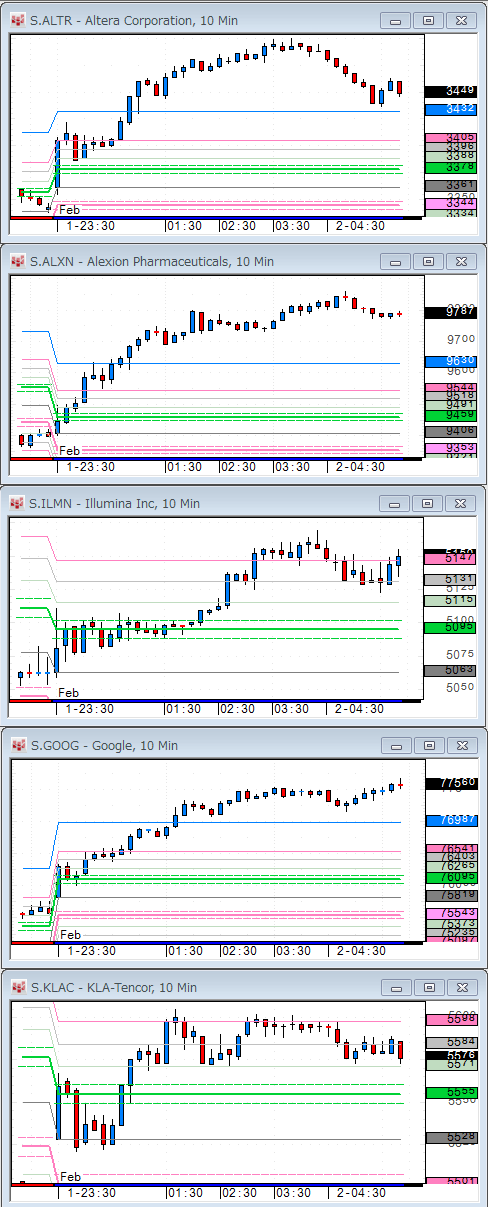Click the gray 5131 price label on ILMN
The height and width of the screenshot is (1207, 488).
[x=451, y=579]
